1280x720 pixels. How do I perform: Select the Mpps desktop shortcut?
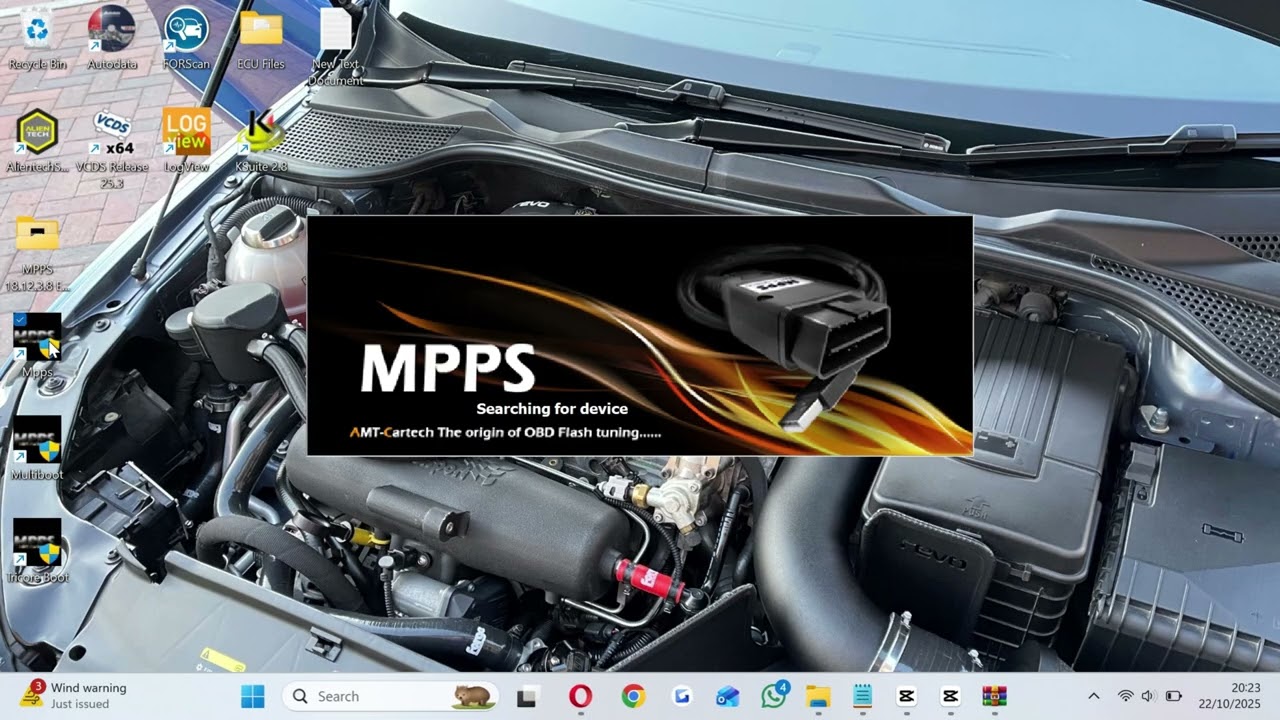point(37,346)
